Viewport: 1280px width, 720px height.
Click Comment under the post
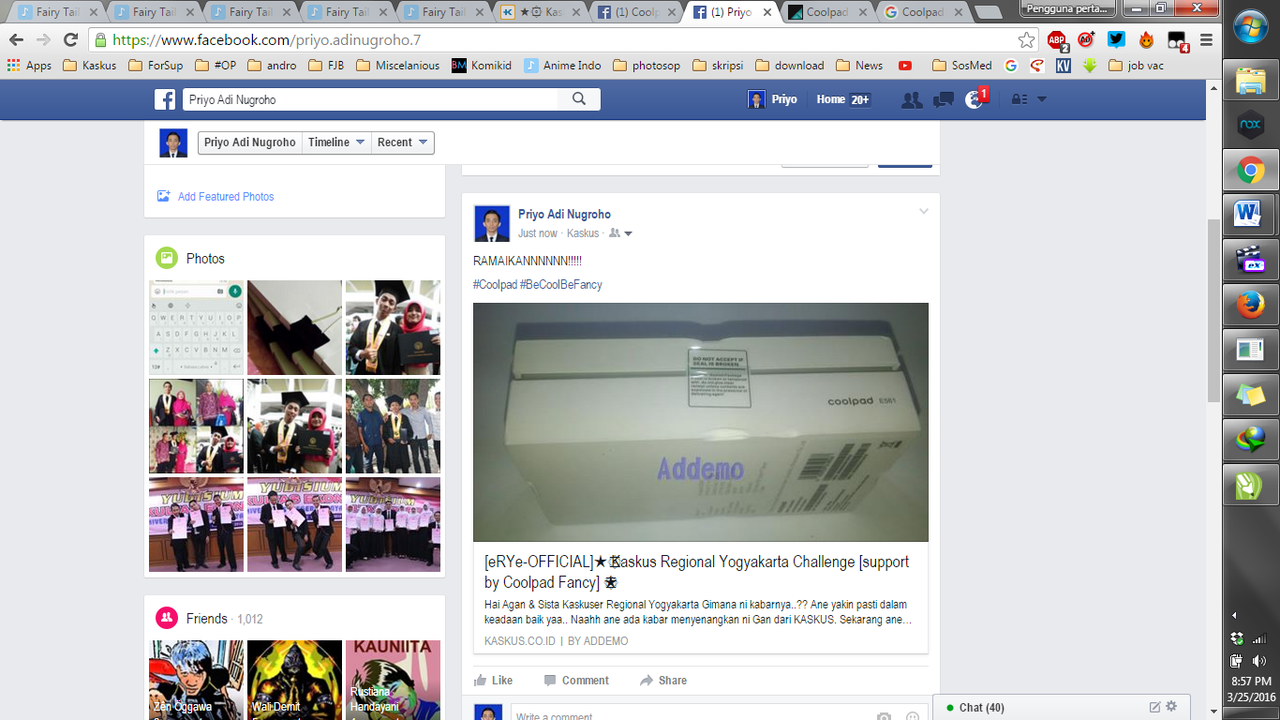click(576, 680)
